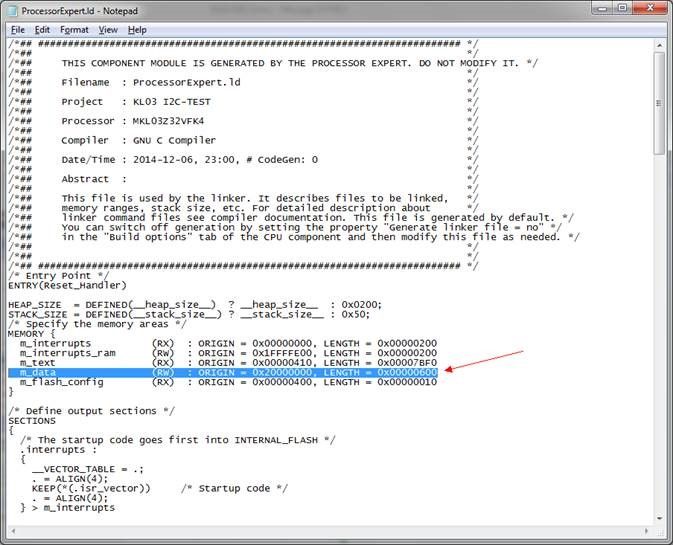Image resolution: width=673 pixels, height=545 pixels.
Task: Click the 'Specify the memory areas' comment
Action: click(97, 324)
